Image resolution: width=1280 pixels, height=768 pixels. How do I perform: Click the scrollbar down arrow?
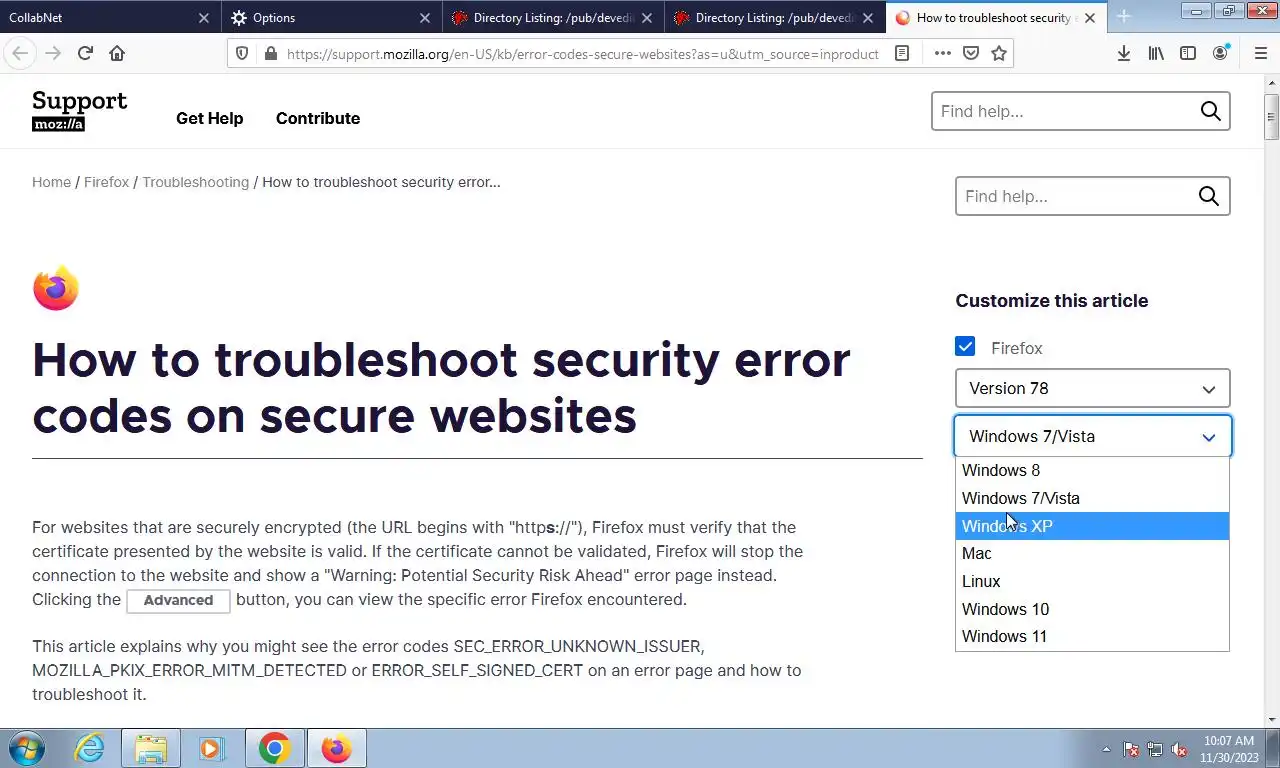(1271, 718)
